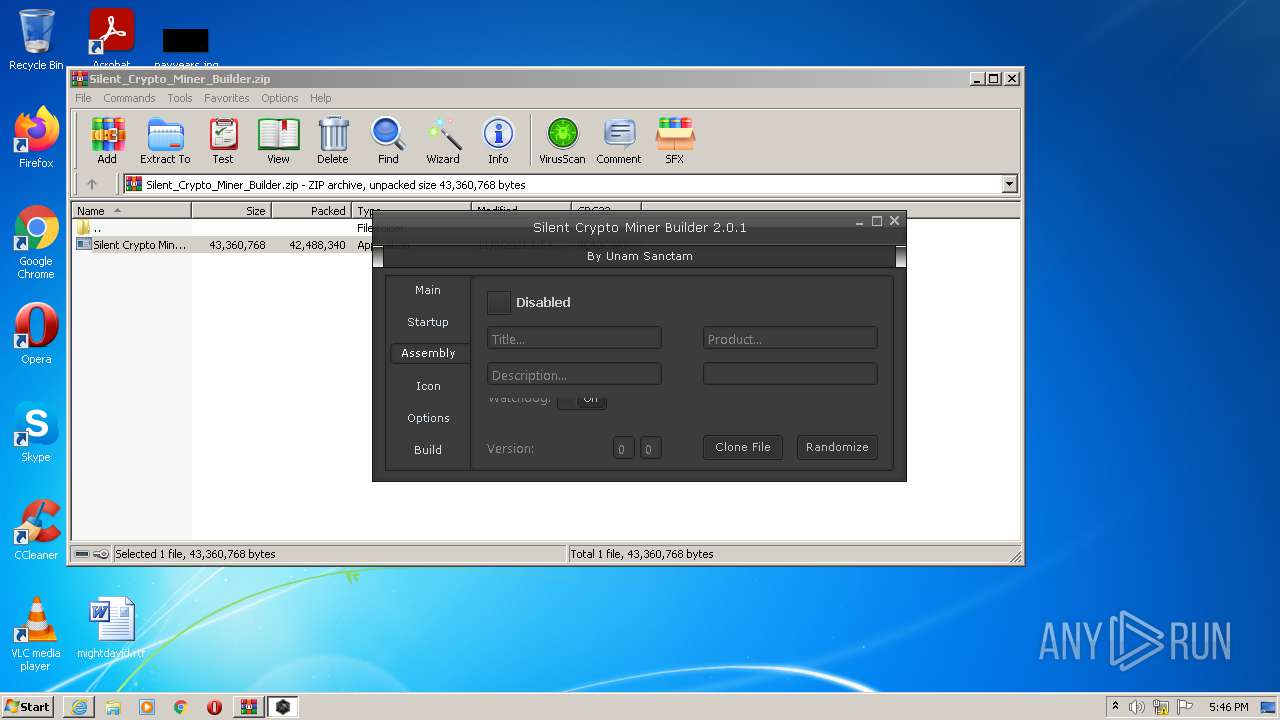This screenshot has height=720, width=1280.
Task: Switch to the Build tab
Action: pos(428,450)
